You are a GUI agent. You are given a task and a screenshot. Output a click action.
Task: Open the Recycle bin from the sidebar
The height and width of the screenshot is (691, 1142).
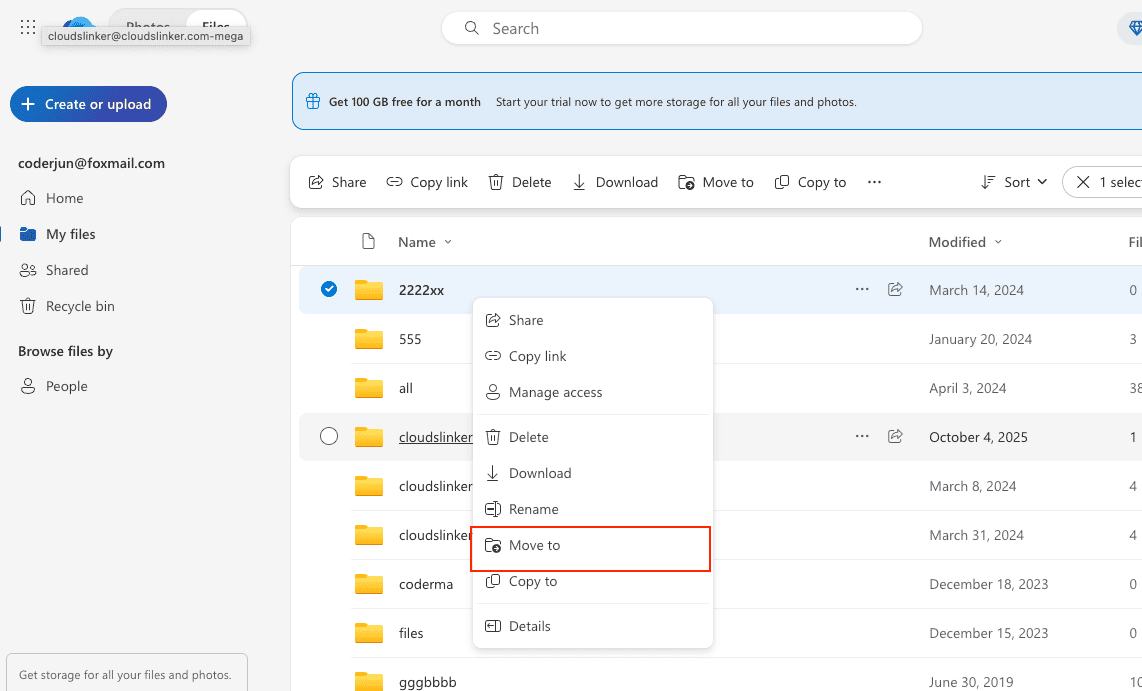pos(79,306)
